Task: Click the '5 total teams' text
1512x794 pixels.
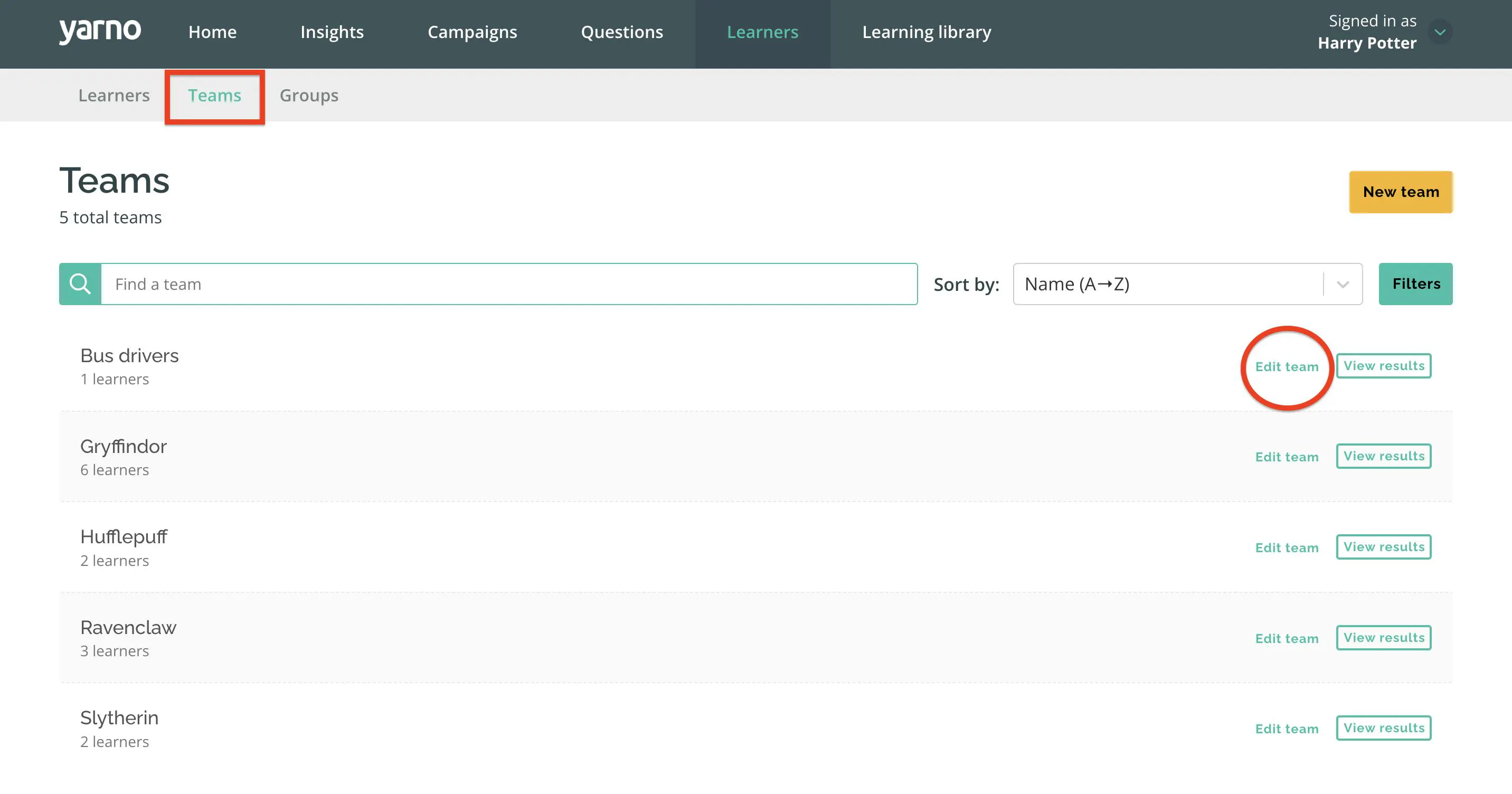Action: pyautogui.click(x=110, y=218)
